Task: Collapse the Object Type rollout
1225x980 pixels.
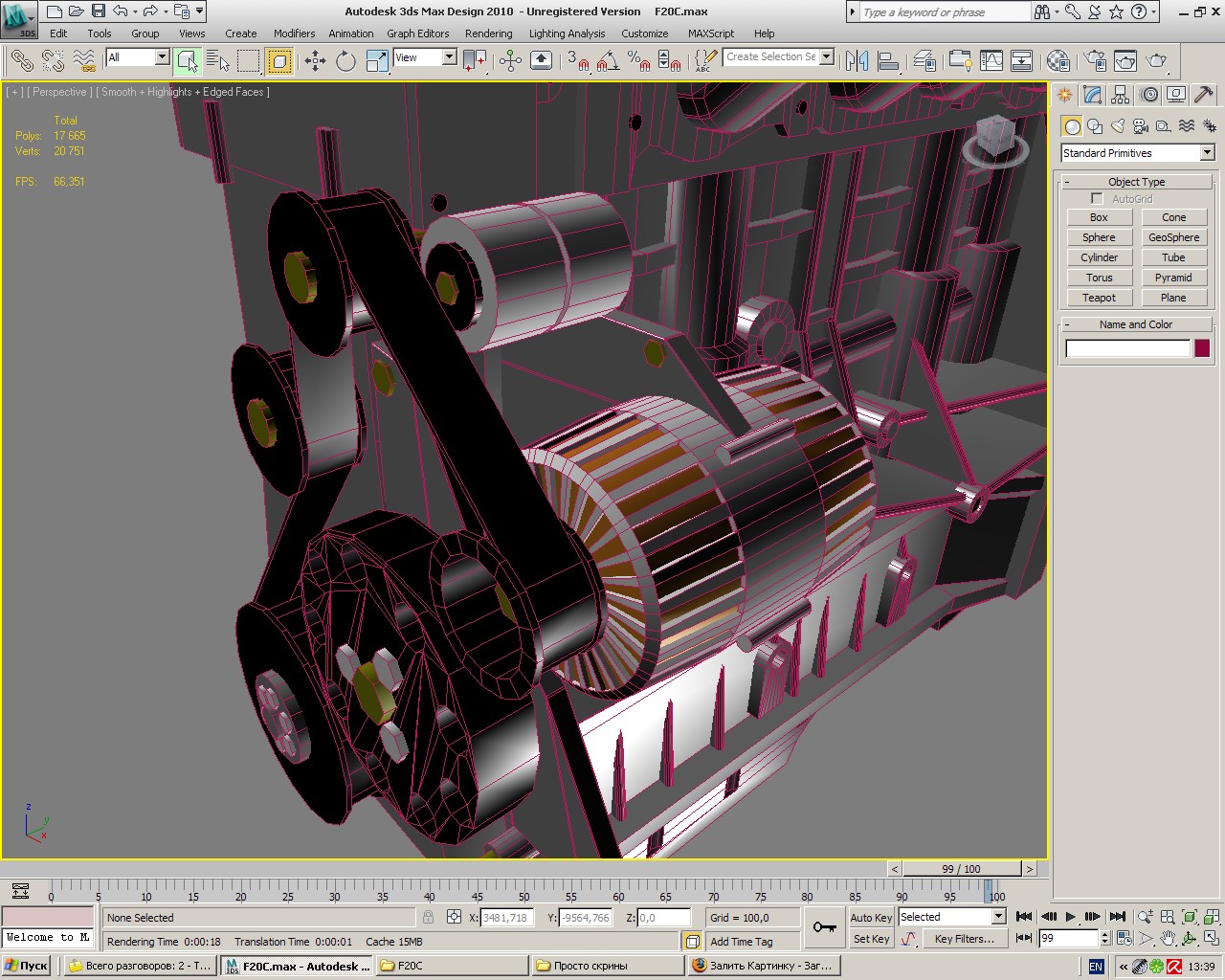Action: click(x=1136, y=182)
